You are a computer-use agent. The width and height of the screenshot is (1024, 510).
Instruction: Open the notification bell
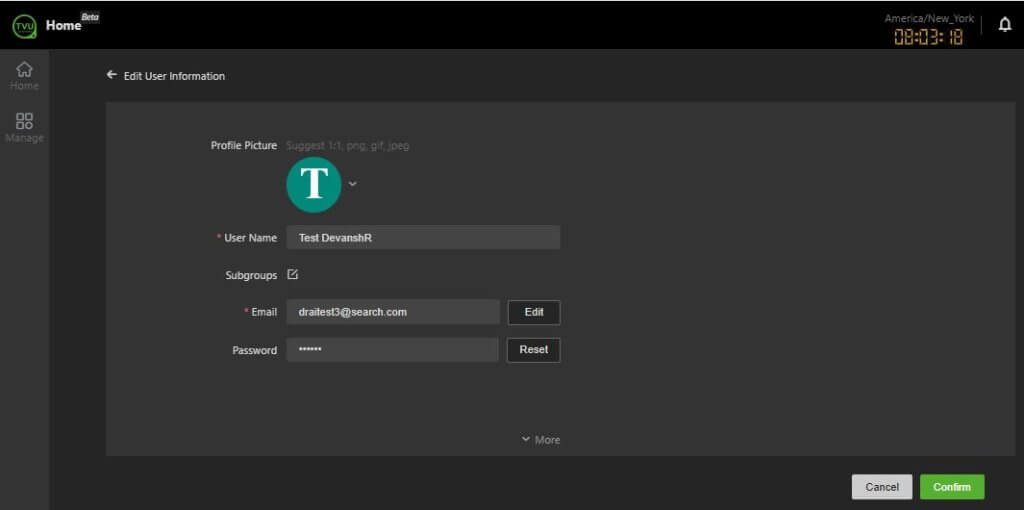click(1005, 26)
